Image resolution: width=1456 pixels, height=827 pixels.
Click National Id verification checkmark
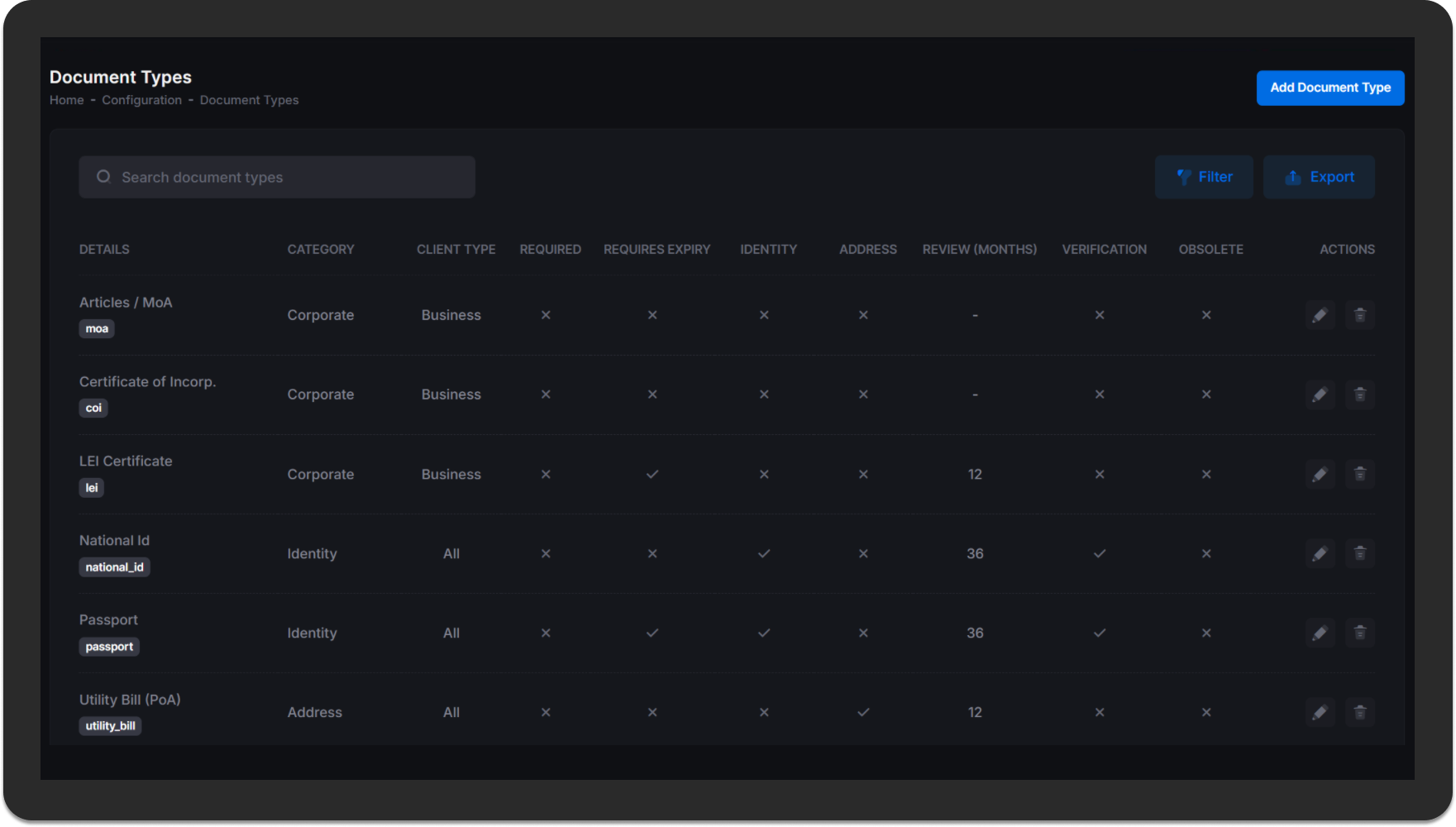tap(1099, 553)
